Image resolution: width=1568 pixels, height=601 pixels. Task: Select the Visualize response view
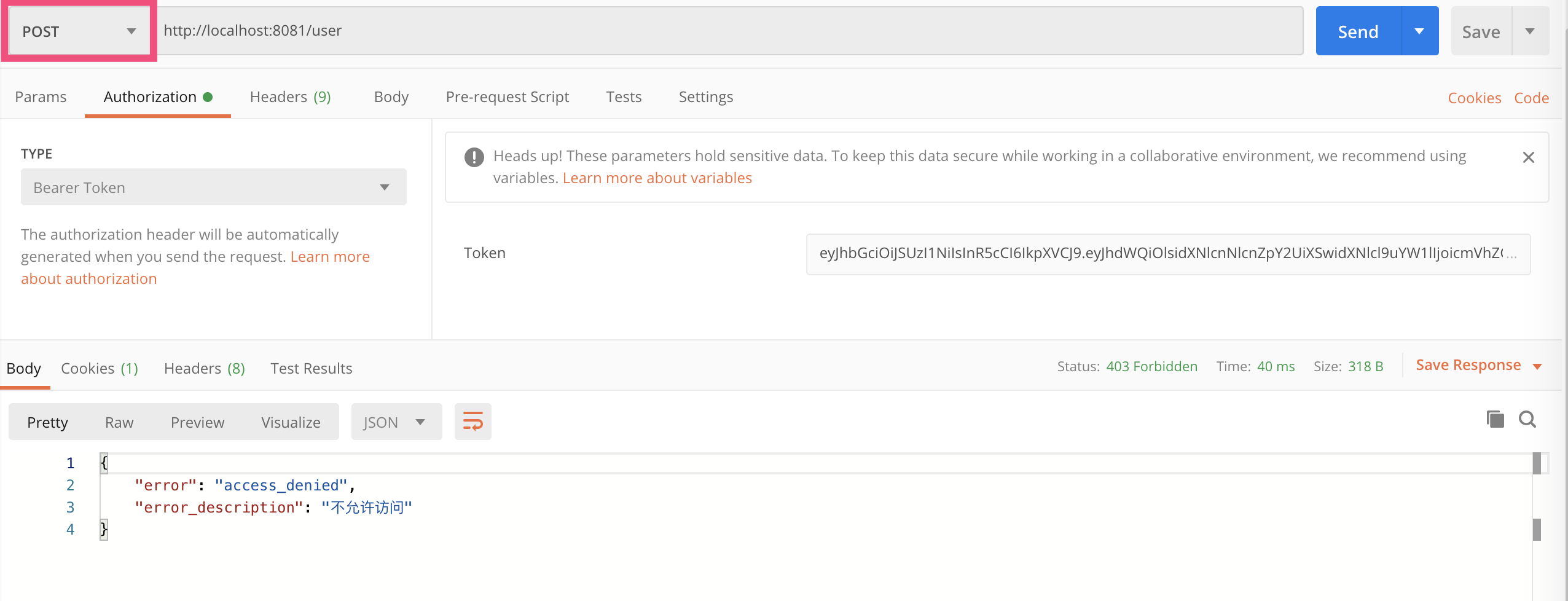pyautogui.click(x=291, y=422)
